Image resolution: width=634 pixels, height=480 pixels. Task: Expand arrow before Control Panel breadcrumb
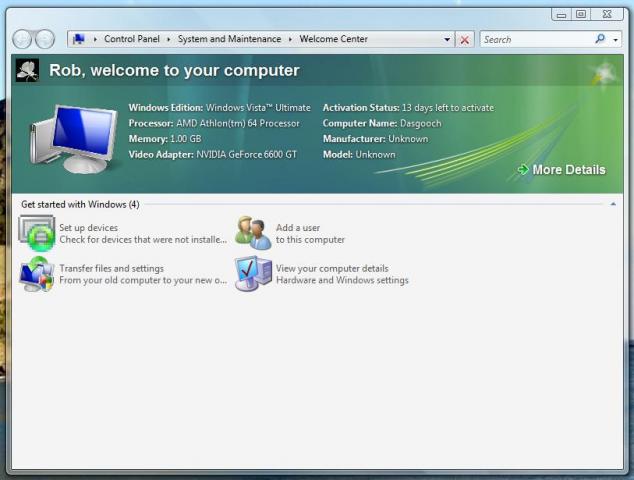click(95, 39)
